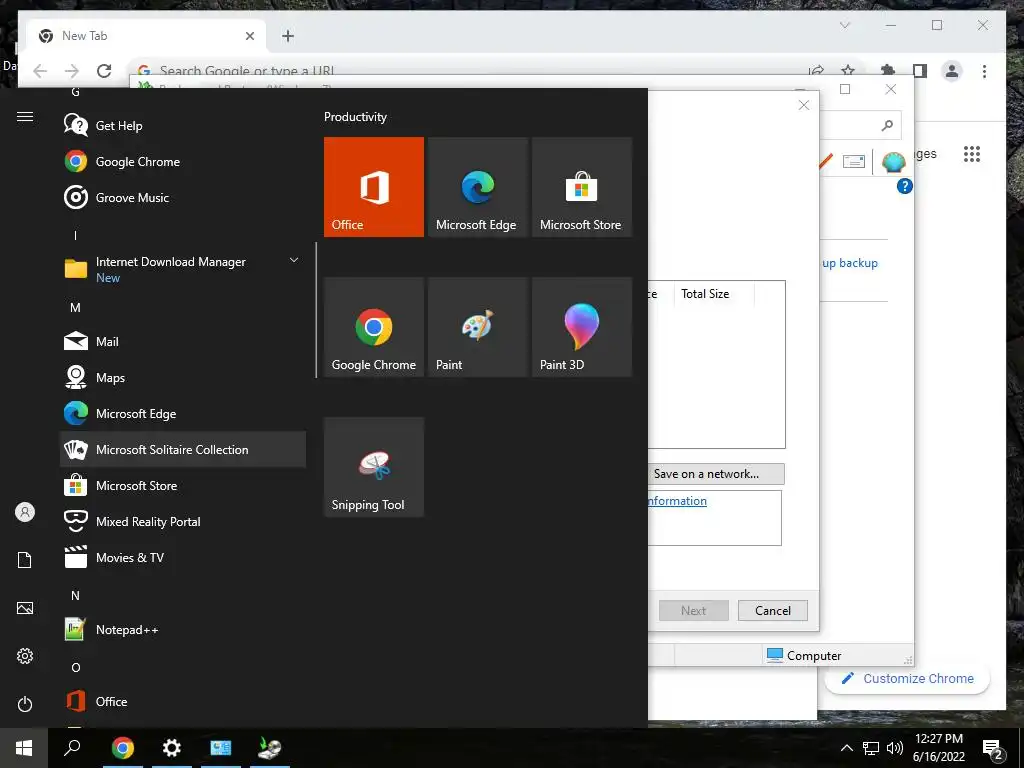Click the Productivity group heading
This screenshot has width=1024, height=768.
[355, 117]
